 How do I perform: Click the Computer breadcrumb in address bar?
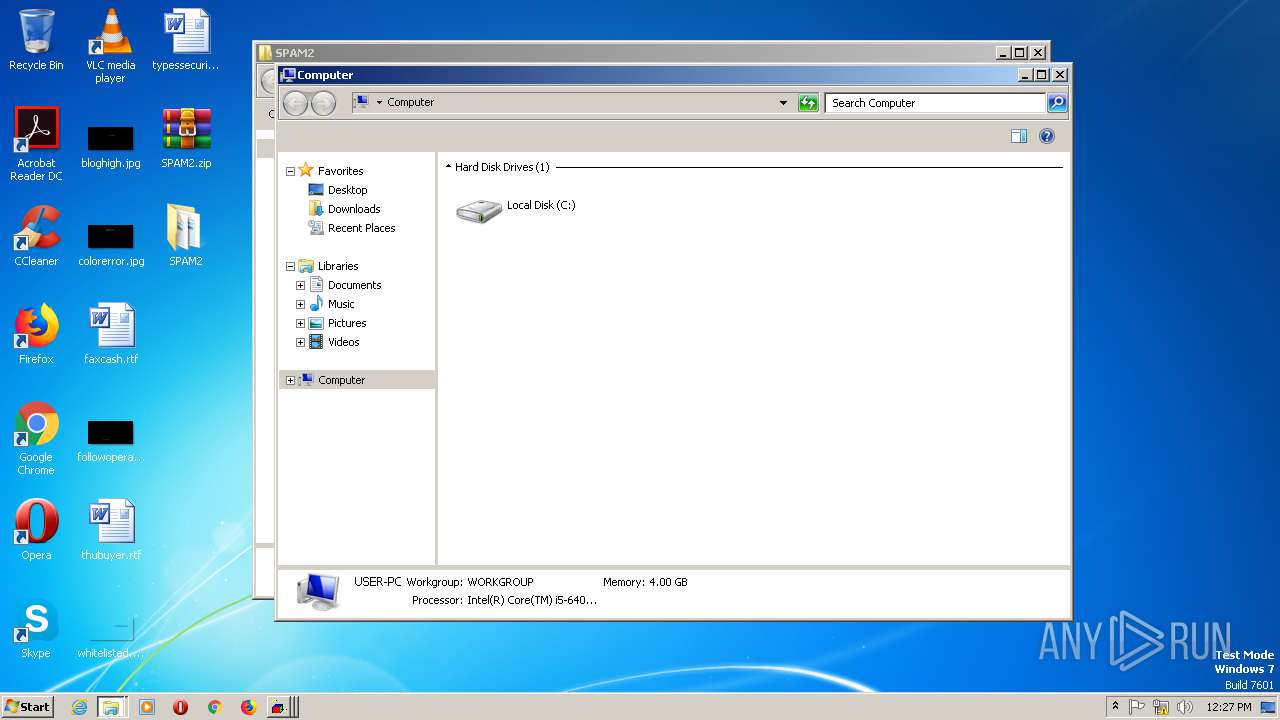410,102
